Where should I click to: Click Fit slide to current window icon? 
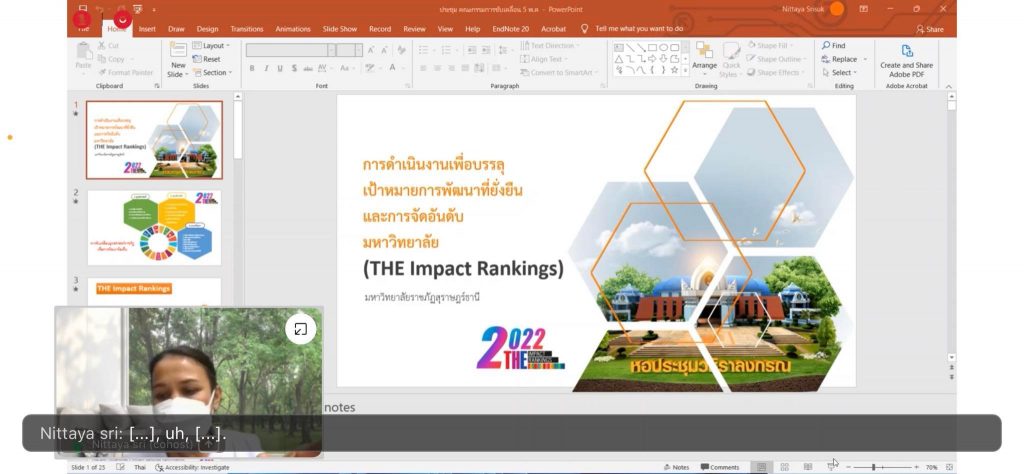[x=949, y=467]
